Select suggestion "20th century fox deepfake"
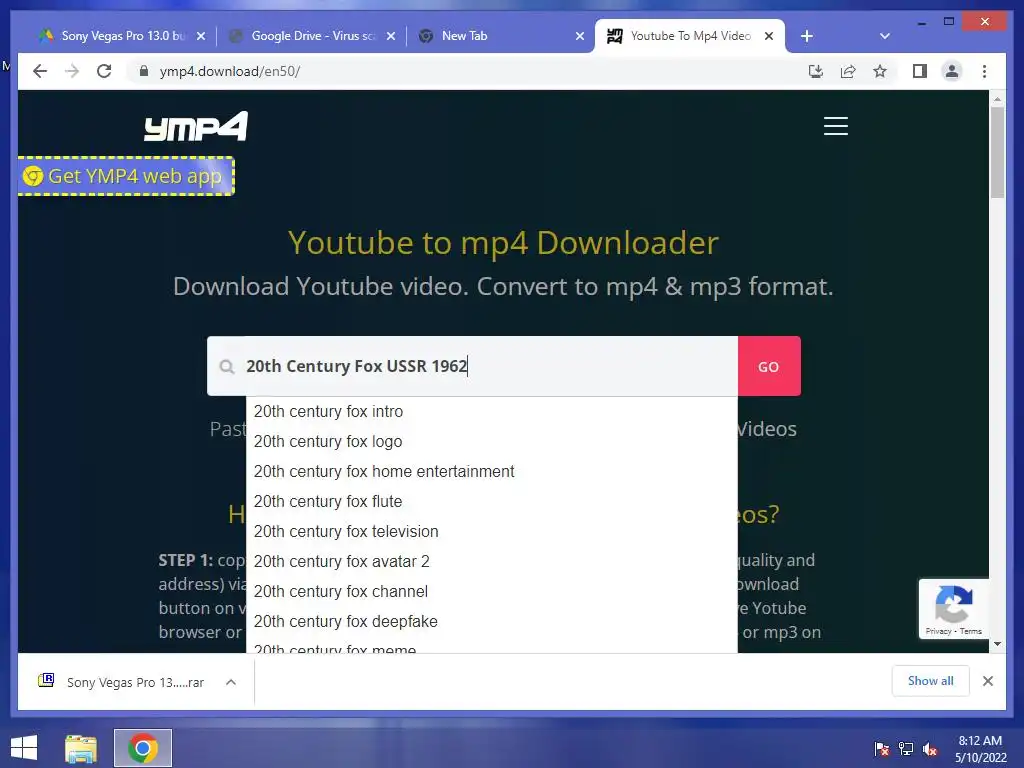Screen dimensions: 1024x768 click(492, 622)
